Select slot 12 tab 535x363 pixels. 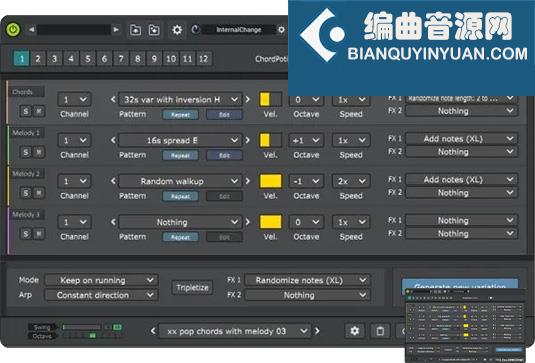204,59
